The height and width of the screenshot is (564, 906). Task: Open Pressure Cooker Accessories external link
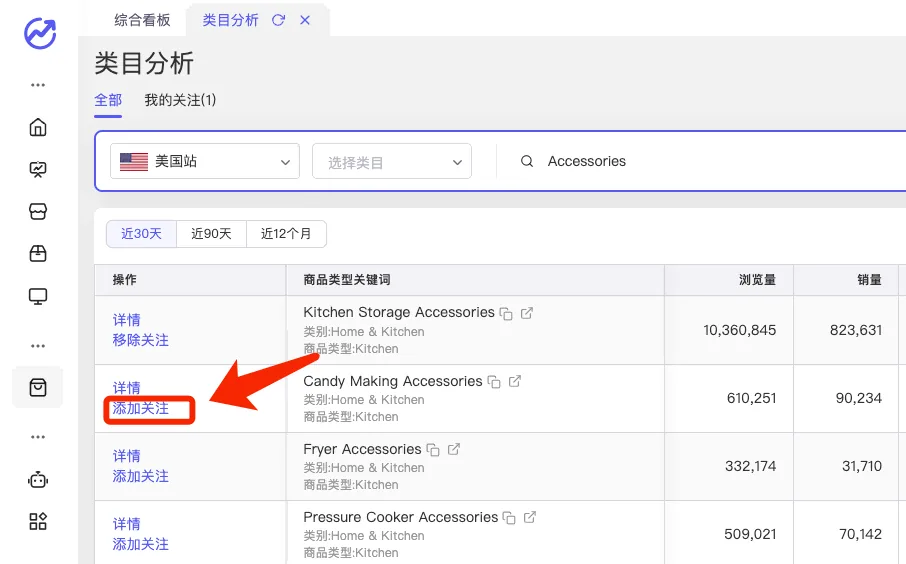point(529,517)
